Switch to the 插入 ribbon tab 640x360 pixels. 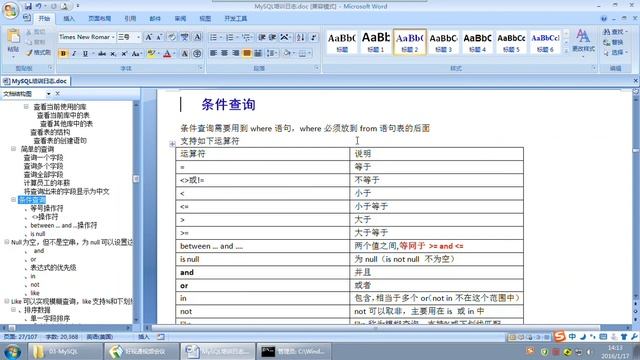point(69,19)
